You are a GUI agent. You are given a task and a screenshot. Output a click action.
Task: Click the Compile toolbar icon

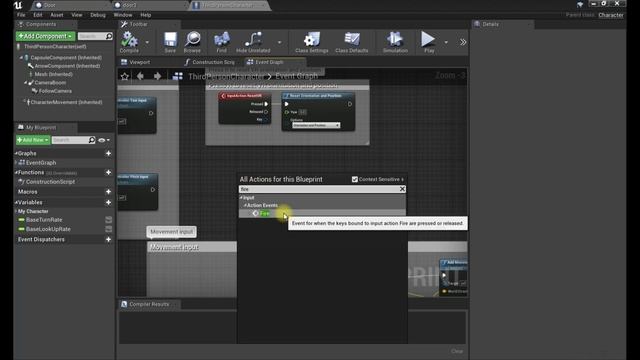(129, 42)
